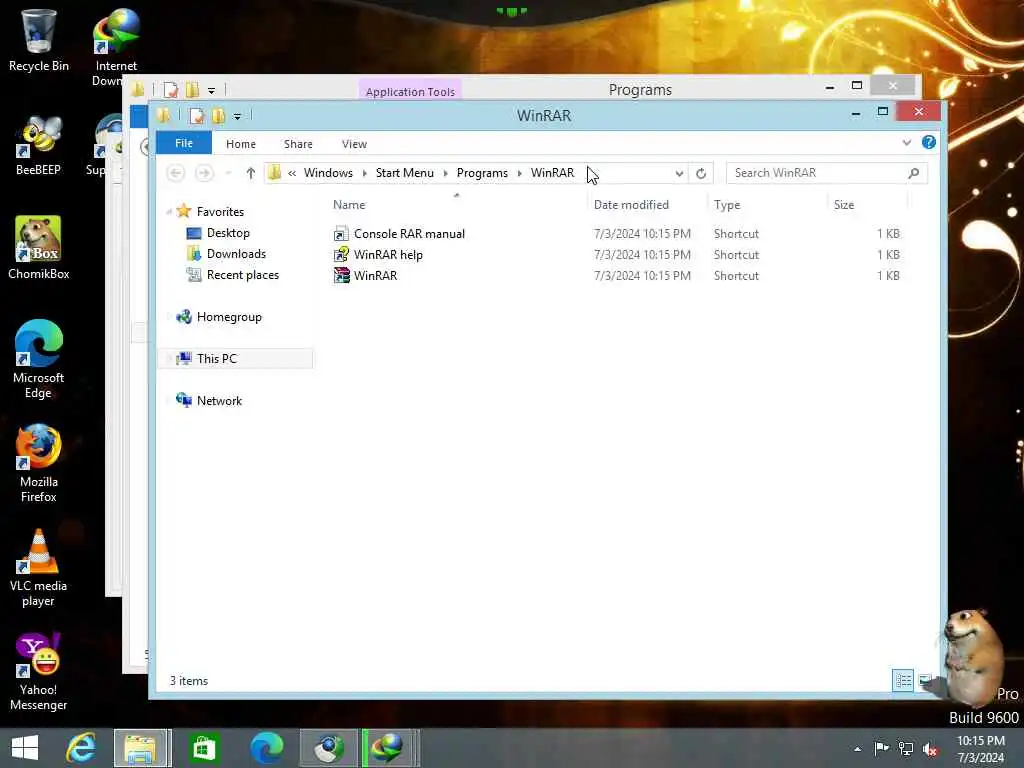This screenshot has height=768, width=1024.
Task: Click Properties icon in WinRAR quick access toolbar
Action: [197, 116]
